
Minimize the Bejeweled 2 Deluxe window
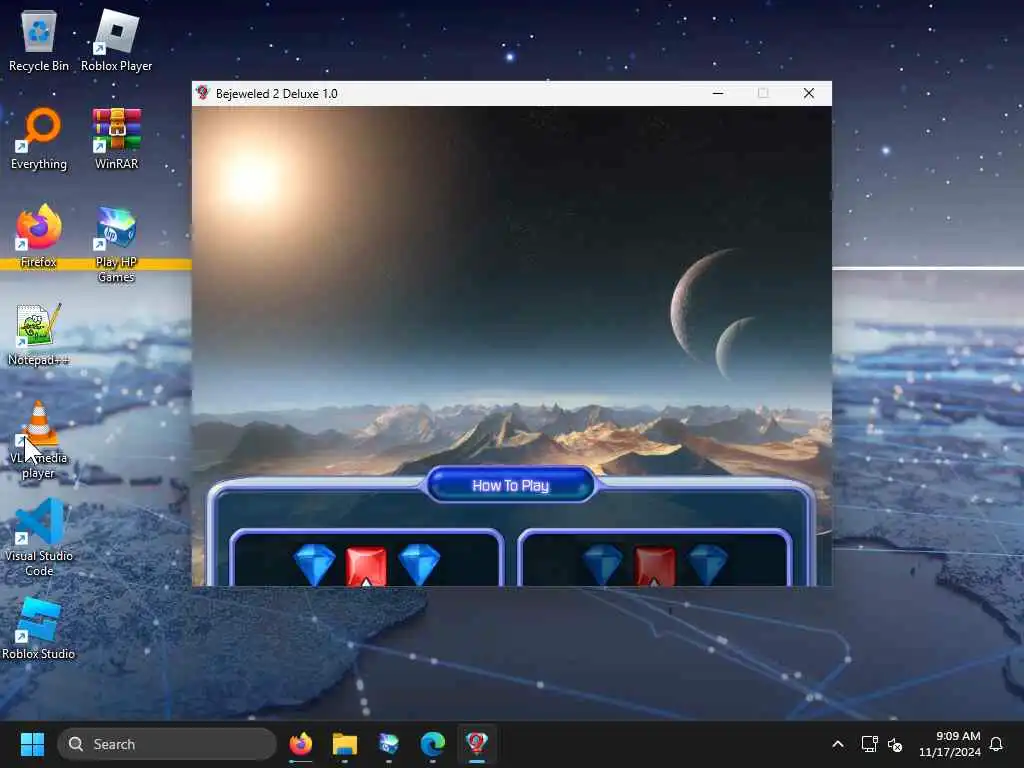point(718,93)
